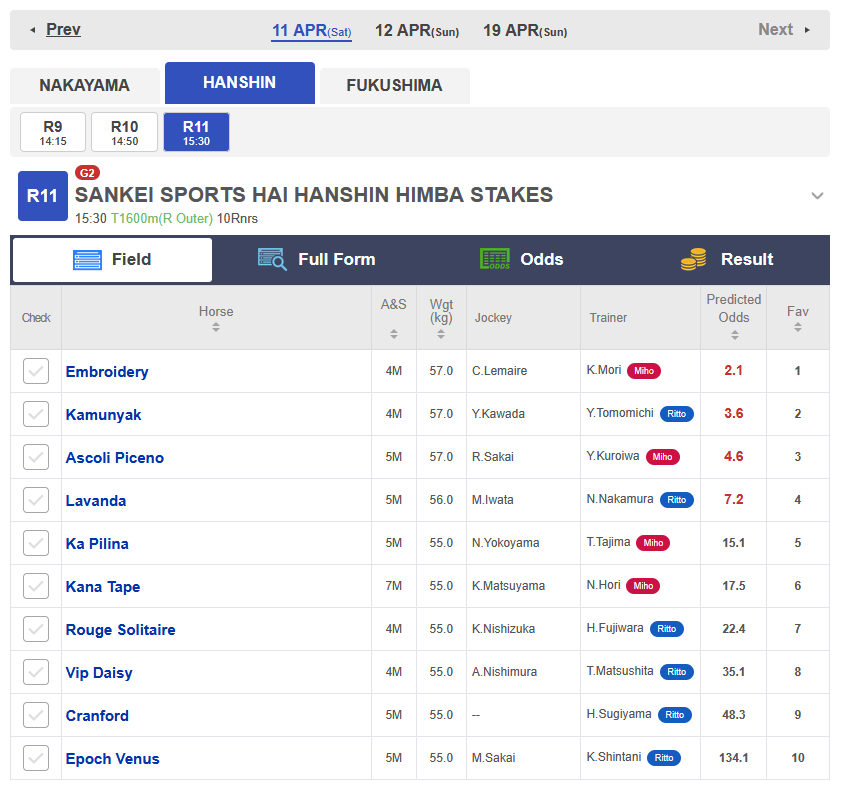The image size is (844, 788).
Task: Open the Result tab
Action: (x=727, y=260)
